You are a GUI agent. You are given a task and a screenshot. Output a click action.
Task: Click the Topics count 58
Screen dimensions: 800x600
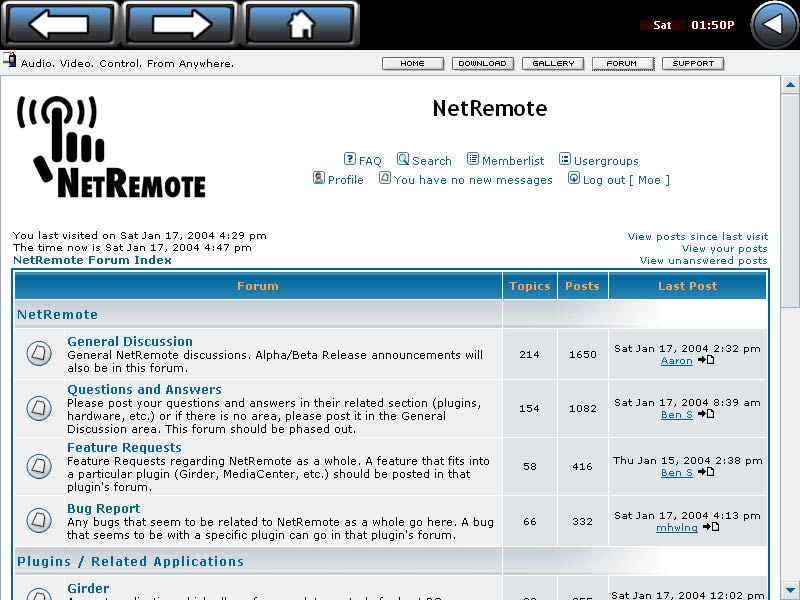point(530,466)
